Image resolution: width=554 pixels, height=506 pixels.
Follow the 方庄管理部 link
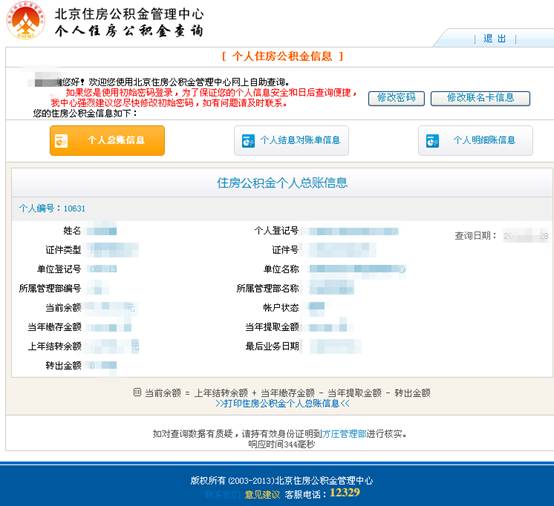coord(344,434)
